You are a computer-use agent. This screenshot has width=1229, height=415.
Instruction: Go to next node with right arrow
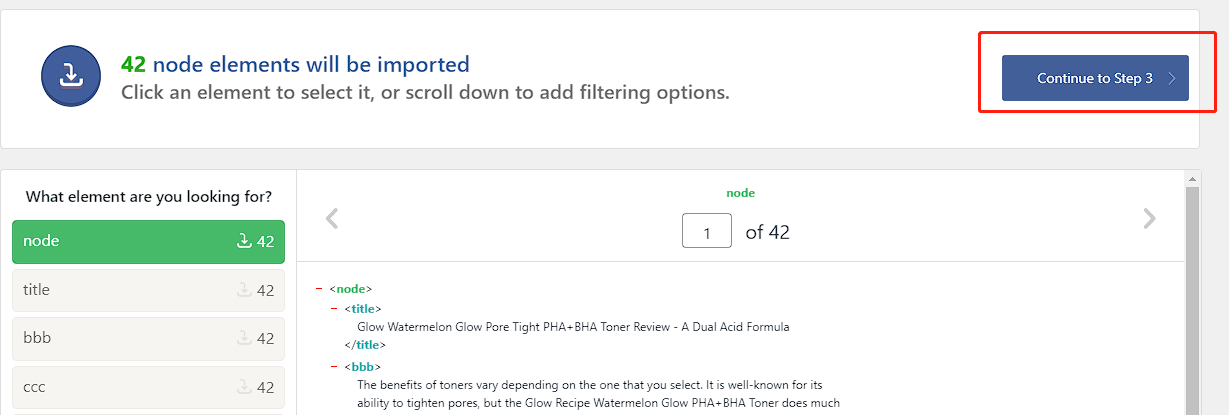tap(1149, 218)
